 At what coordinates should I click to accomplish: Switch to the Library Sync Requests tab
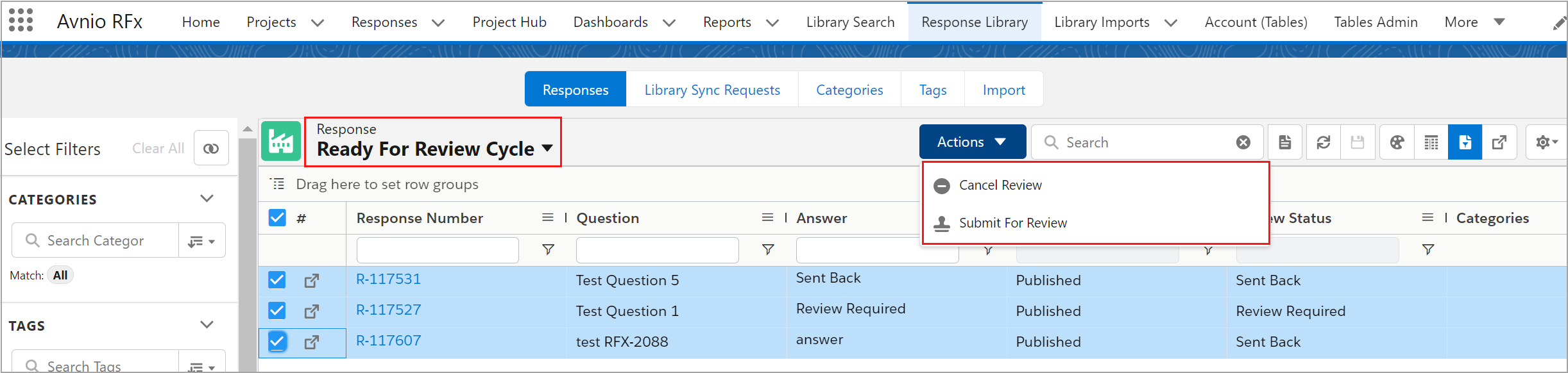coord(712,90)
